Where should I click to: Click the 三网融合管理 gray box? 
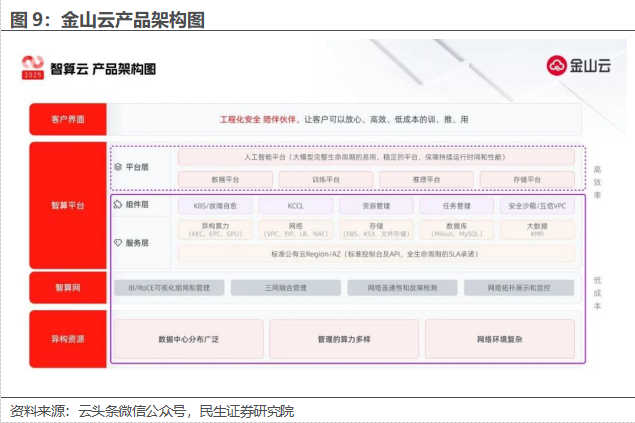[x=286, y=288]
